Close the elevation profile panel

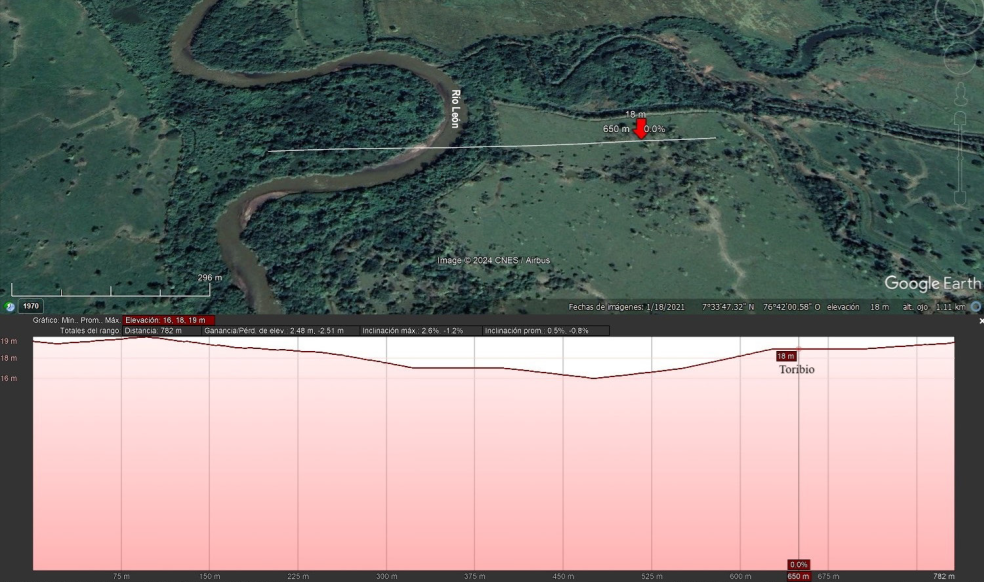click(981, 321)
